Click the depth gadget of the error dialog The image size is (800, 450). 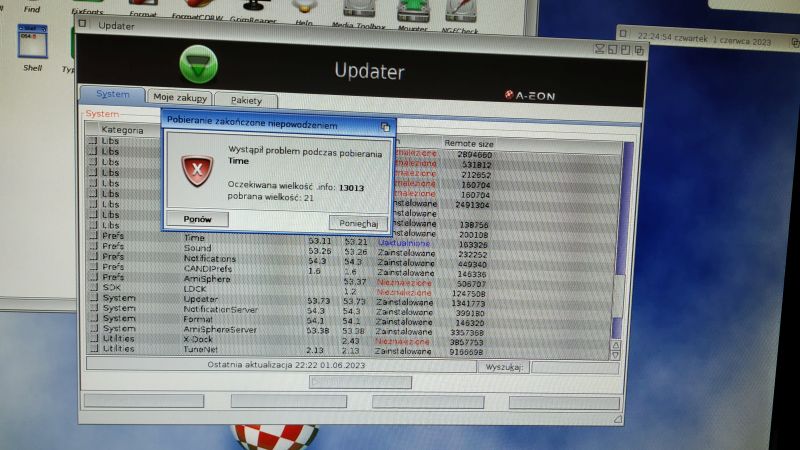(385, 126)
